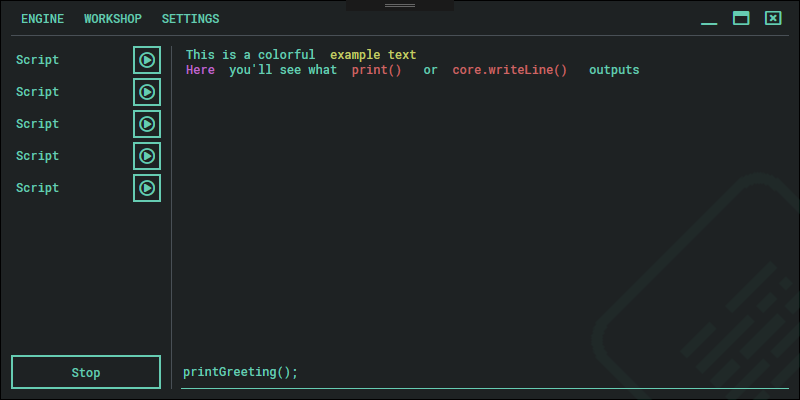Switch to the WORKSHOP menu
The height and width of the screenshot is (400, 800).
coord(113,19)
